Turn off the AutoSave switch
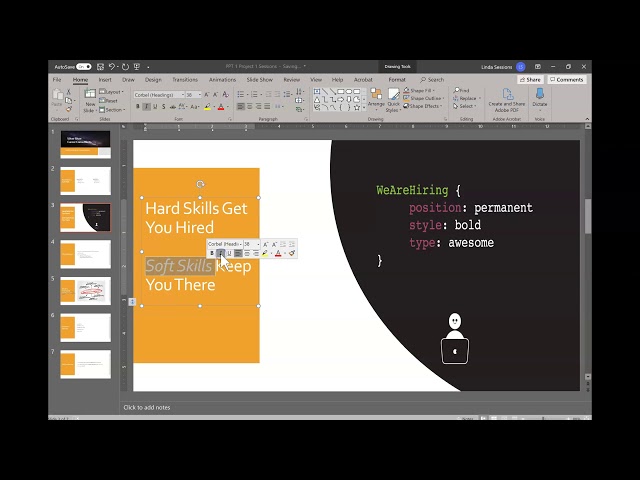 pos(84,67)
